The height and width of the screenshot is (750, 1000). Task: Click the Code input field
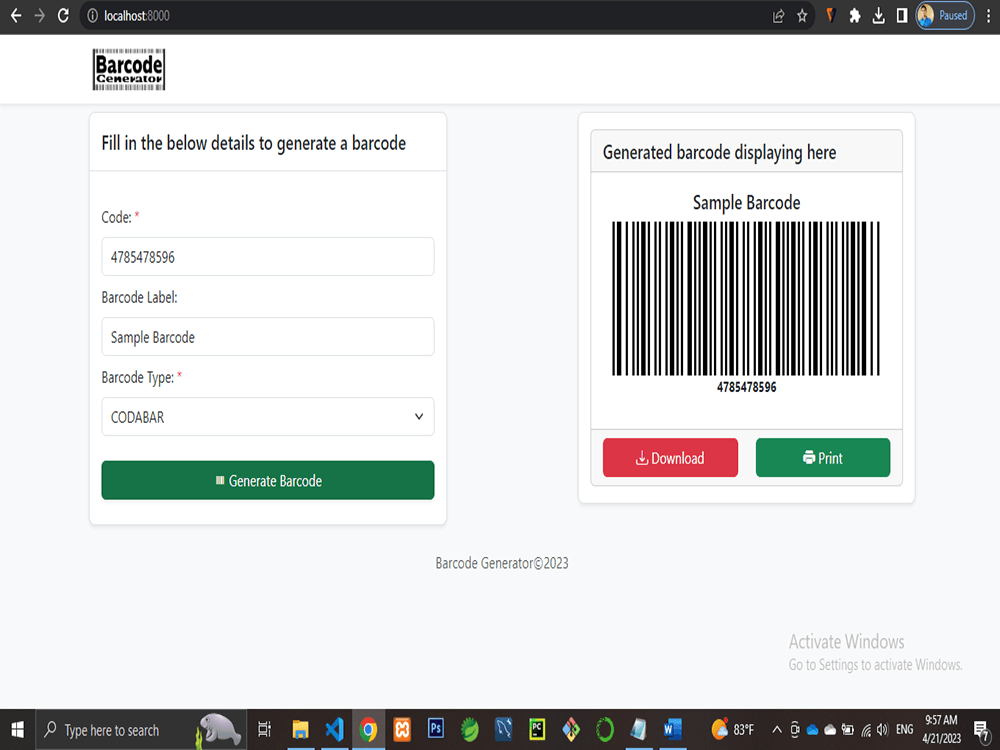coord(268,256)
